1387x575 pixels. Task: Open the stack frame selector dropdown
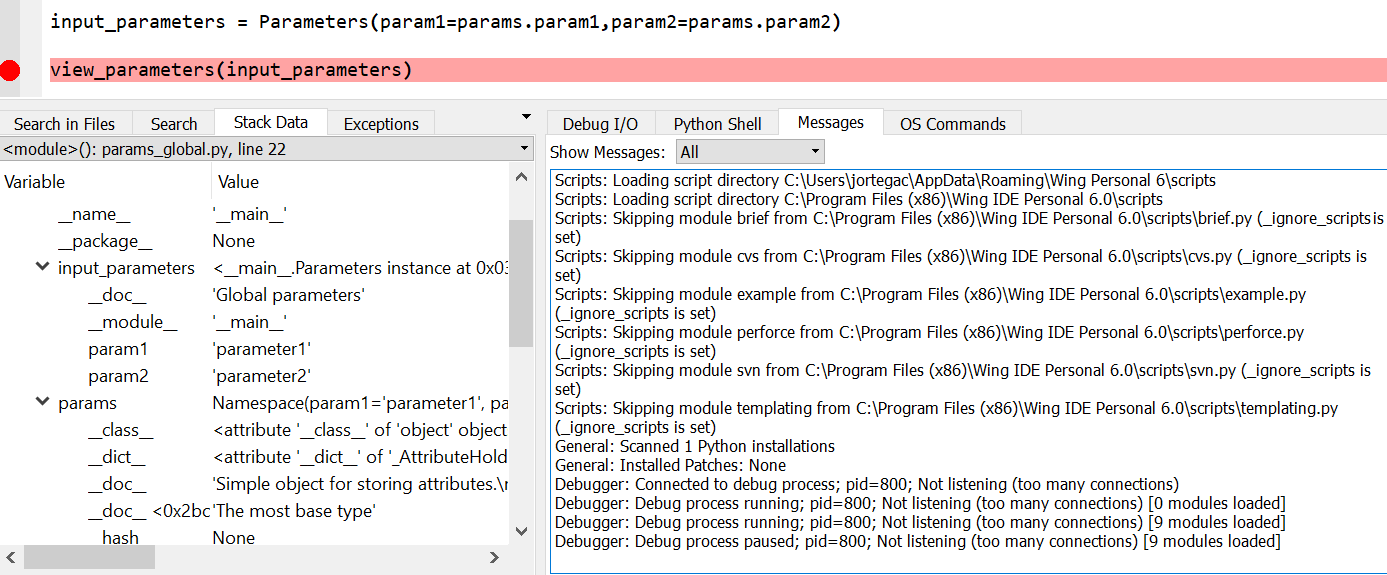click(525, 149)
